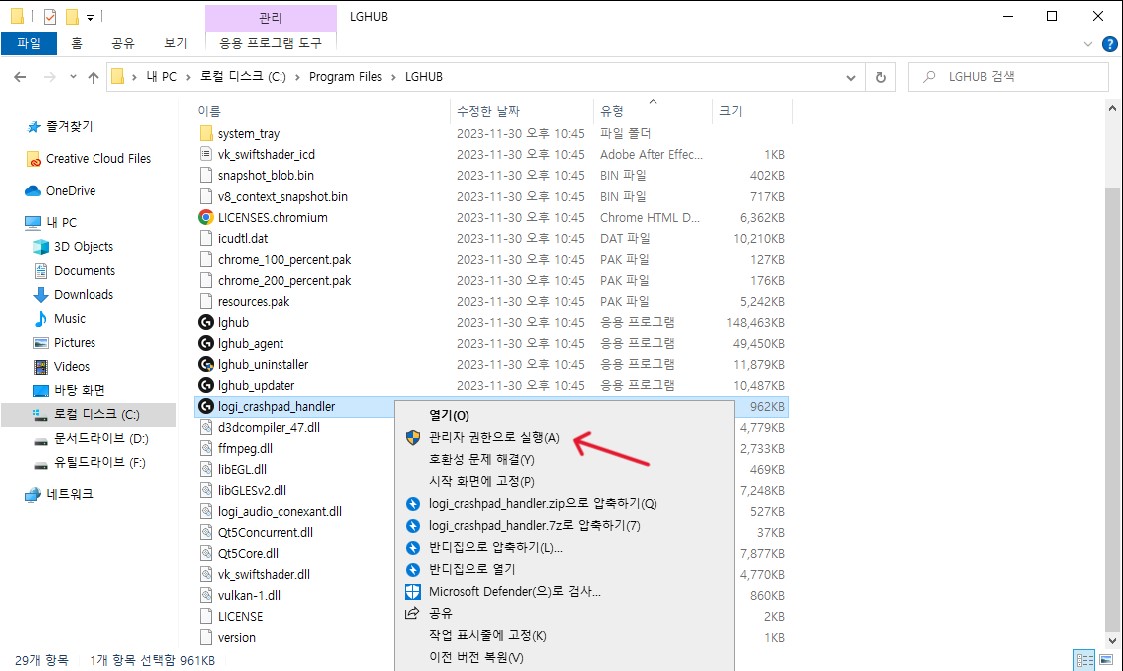The image size is (1123, 671).
Task: Open the 보기 ribbon tab
Action: 175,43
